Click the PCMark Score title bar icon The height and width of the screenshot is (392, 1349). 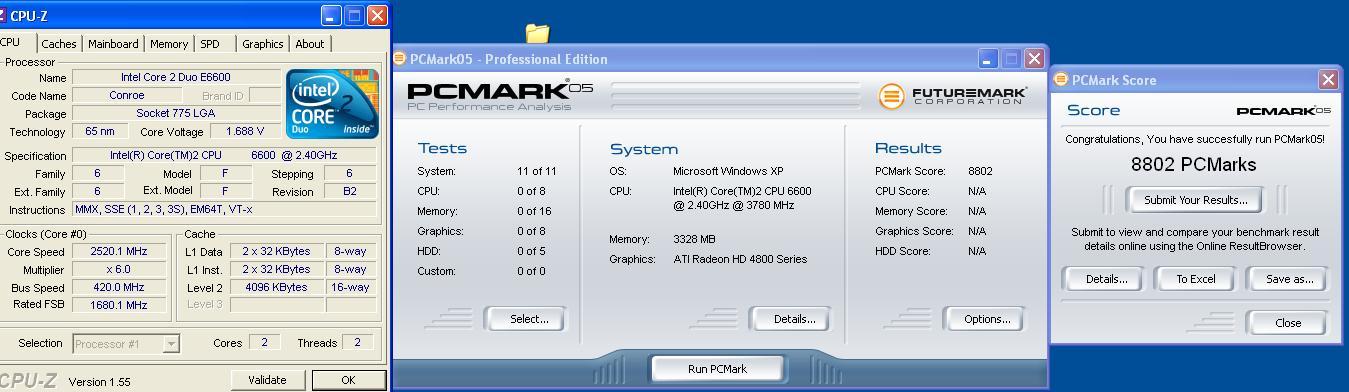pos(1060,80)
